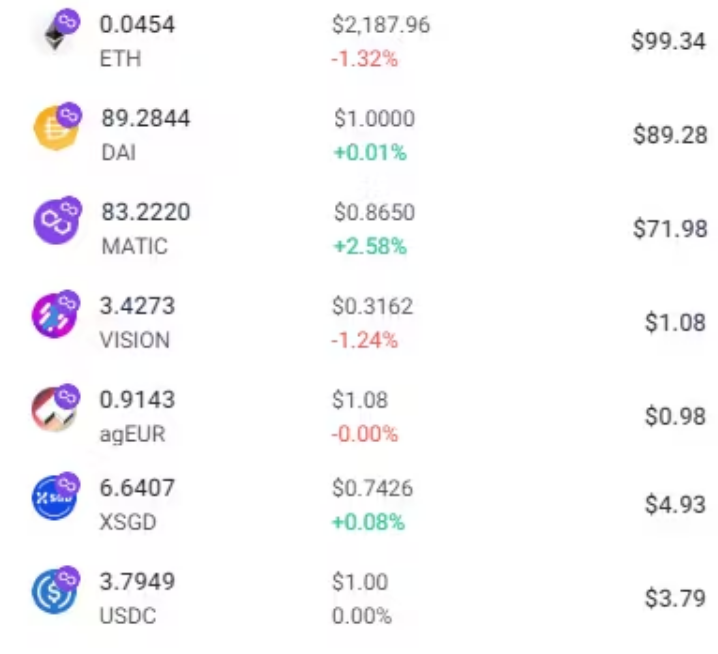Screen dimensions: 718x654
Task: Click the $71.98 MATIC total value
Action: (670, 229)
